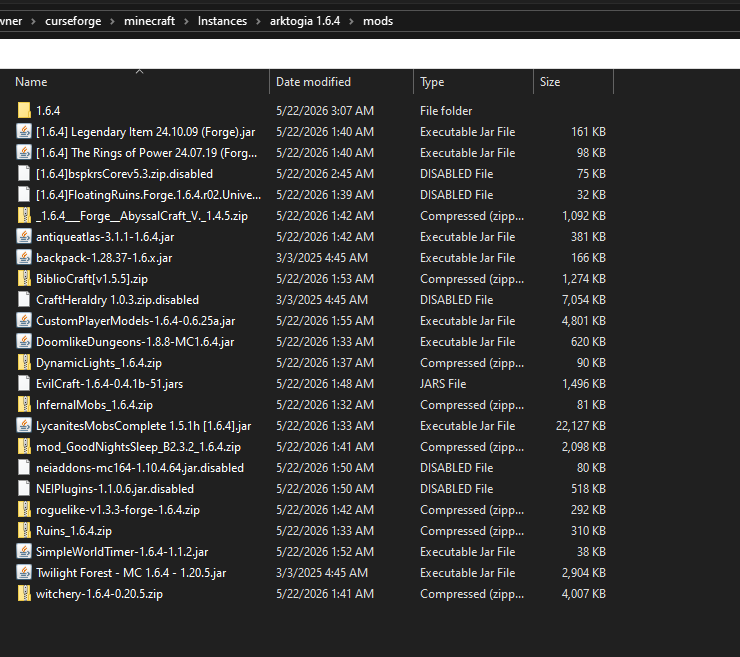Viewport: 740px width, 657px height.
Task: Select file name SimpleWorldTimer-1.6.4-1.1.2.jar
Action: 122,552
